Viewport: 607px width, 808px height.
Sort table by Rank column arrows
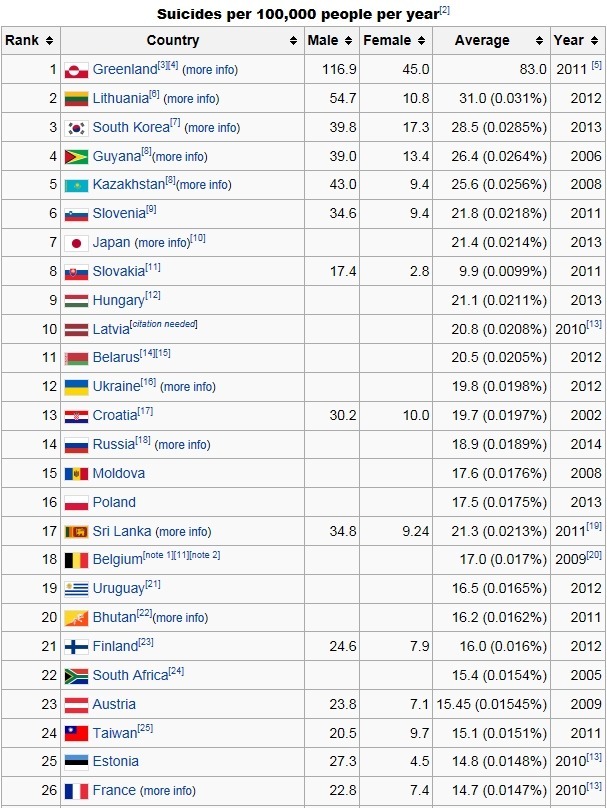click(x=49, y=41)
